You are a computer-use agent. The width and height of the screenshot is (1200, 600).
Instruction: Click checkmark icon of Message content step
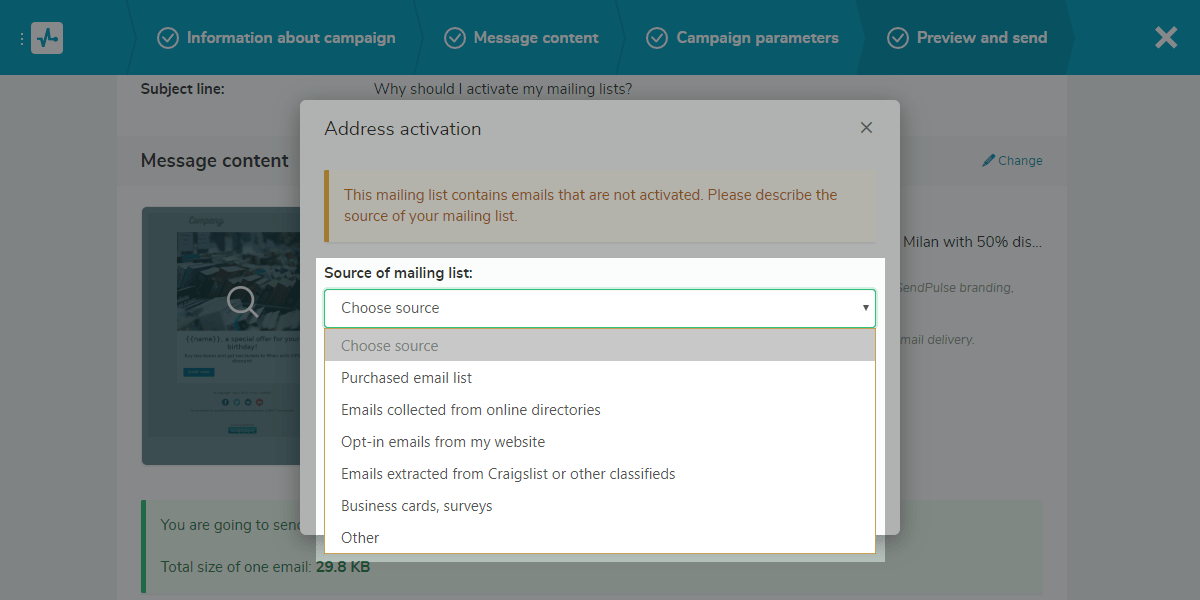[x=455, y=38]
